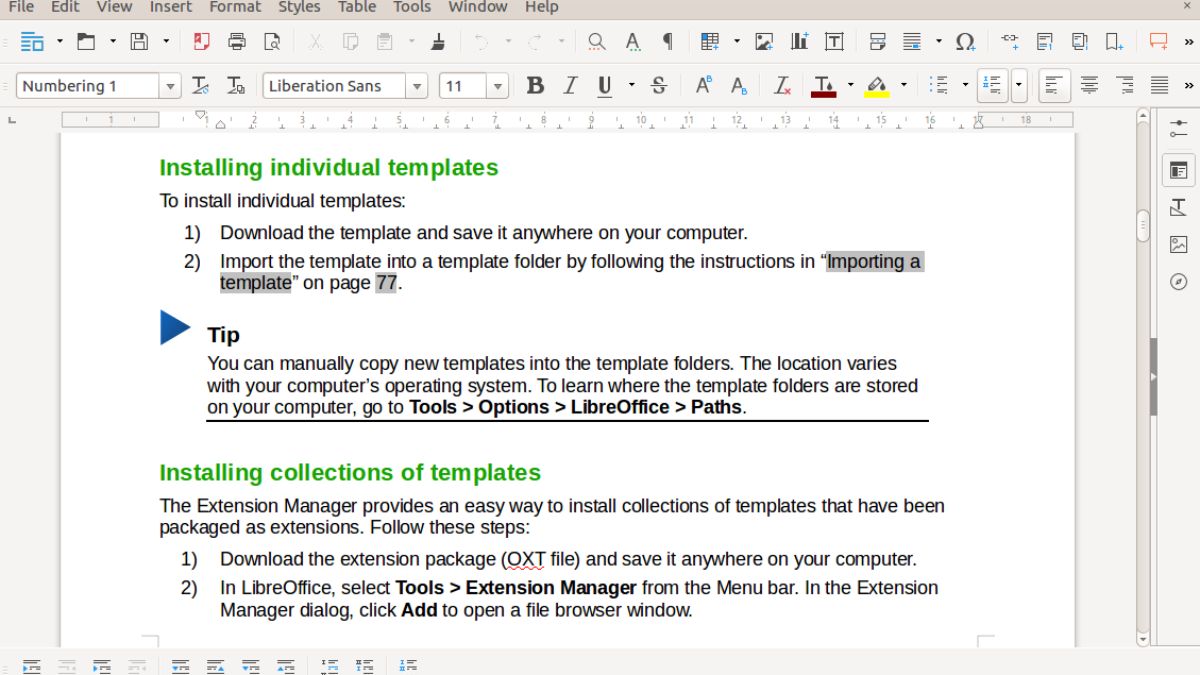Image resolution: width=1200 pixels, height=675 pixels.
Task: Open the Numbering 1 paragraph style dropdown
Action: pos(170,86)
